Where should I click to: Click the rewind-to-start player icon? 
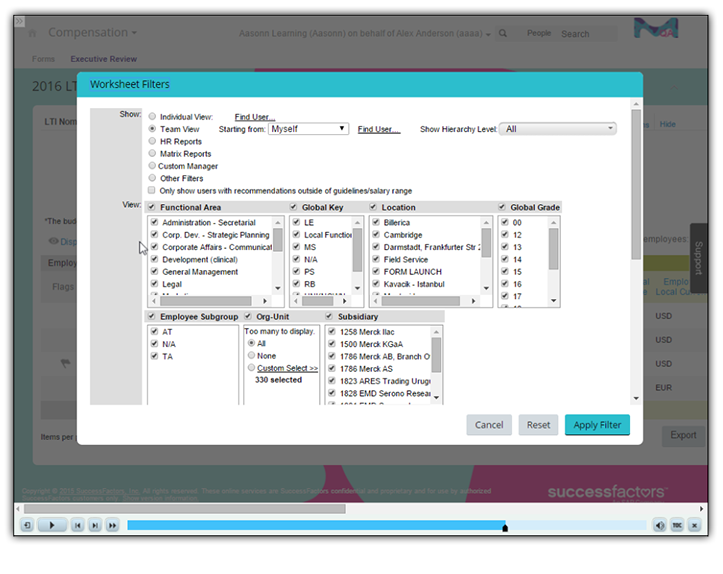[27, 525]
